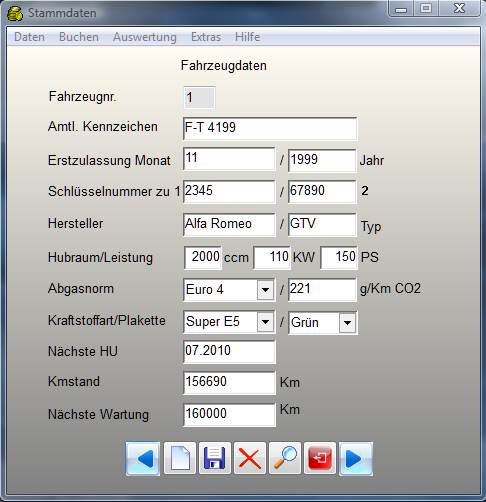This screenshot has width=486, height=502.
Task: Save vehicle data with floppy disk icon
Action: point(215,459)
